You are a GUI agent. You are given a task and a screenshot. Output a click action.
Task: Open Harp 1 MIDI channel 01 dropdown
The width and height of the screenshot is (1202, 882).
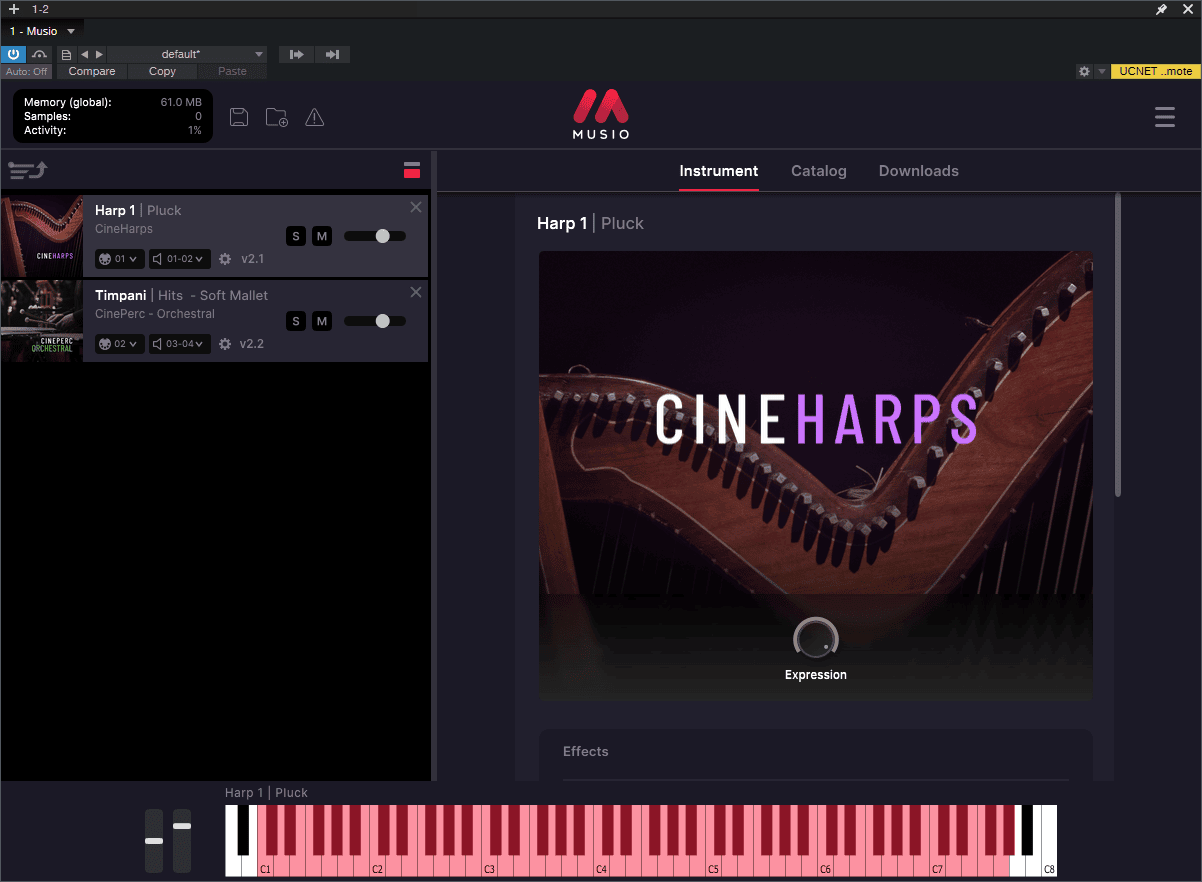click(x=119, y=259)
